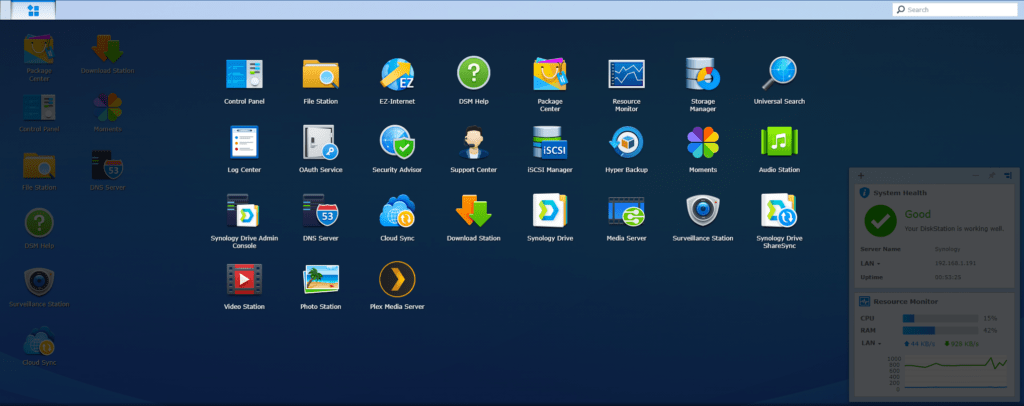Click the Photo Station icon

[x=321, y=278]
